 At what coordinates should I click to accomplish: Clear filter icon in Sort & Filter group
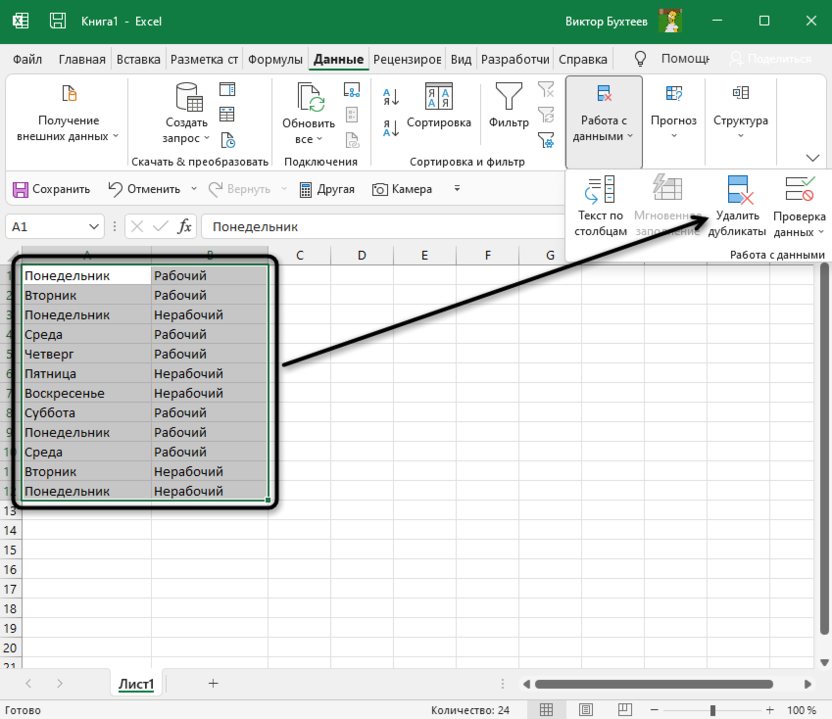(x=546, y=89)
